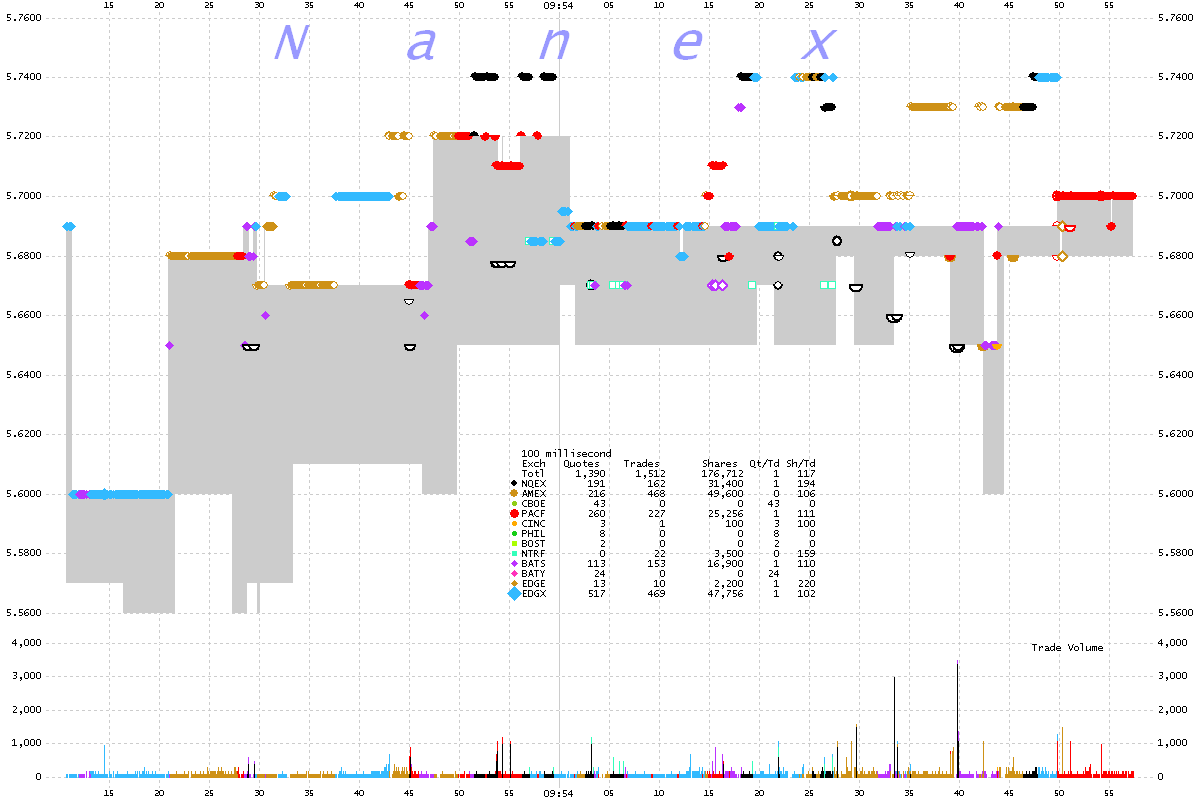Select the CBOE exchange label
This screenshot has height=800, width=1200.
point(534,503)
